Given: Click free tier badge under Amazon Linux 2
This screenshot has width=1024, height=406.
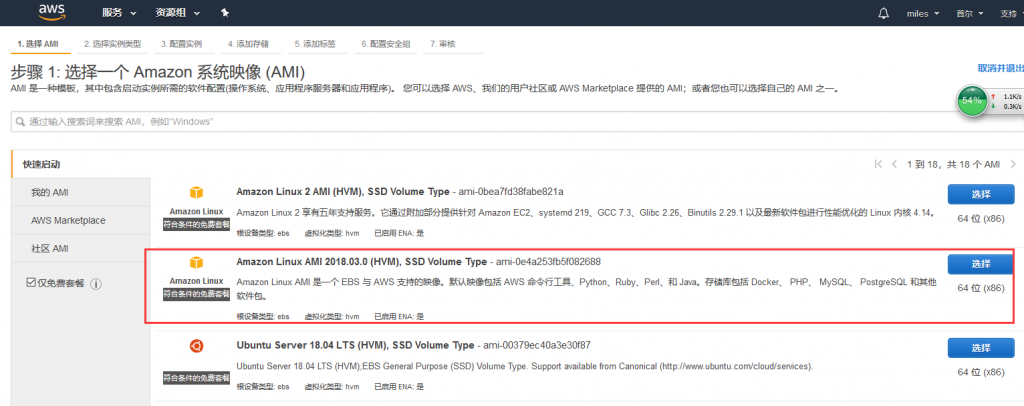Looking at the screenshot, I should [x=197, y=225].
